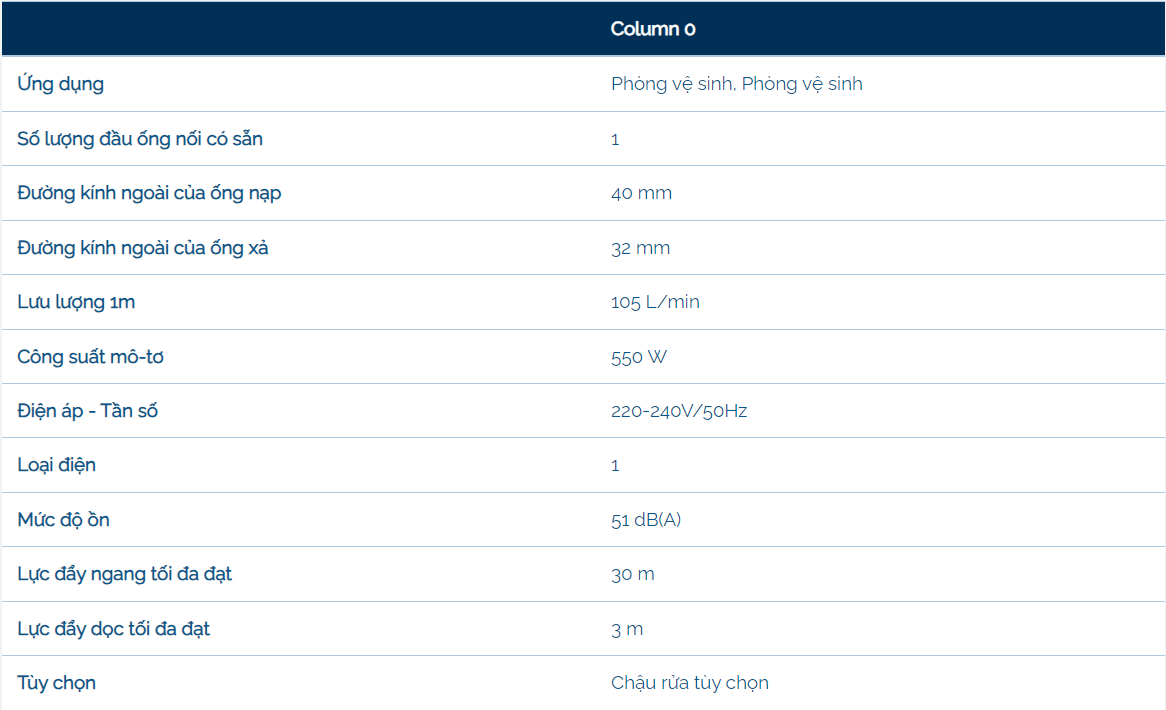Select the Chậu rửa tùy chọn value
Image resolution: width=1166 pixels, height=710 pixels.
pos(690,683)
